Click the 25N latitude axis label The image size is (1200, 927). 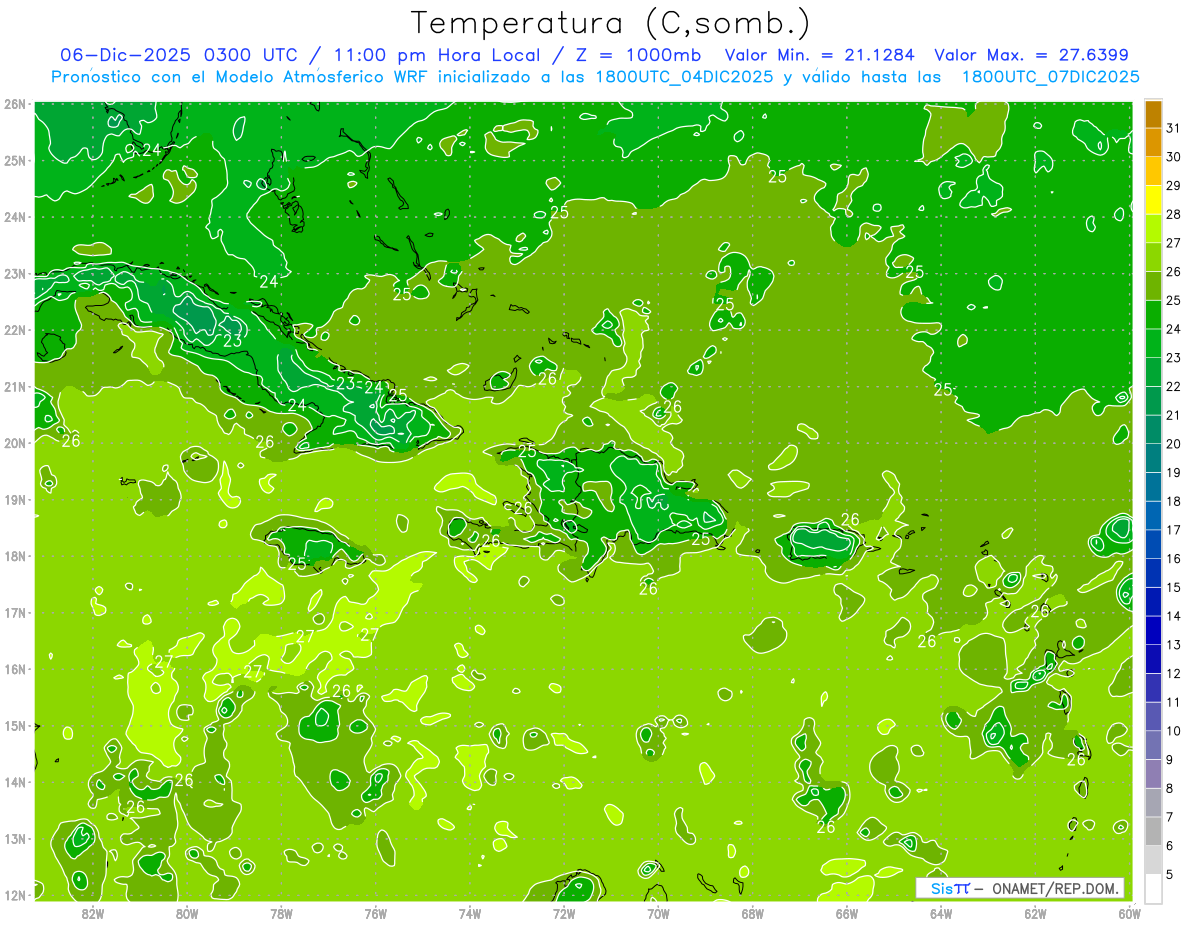[x=14, y=161]
